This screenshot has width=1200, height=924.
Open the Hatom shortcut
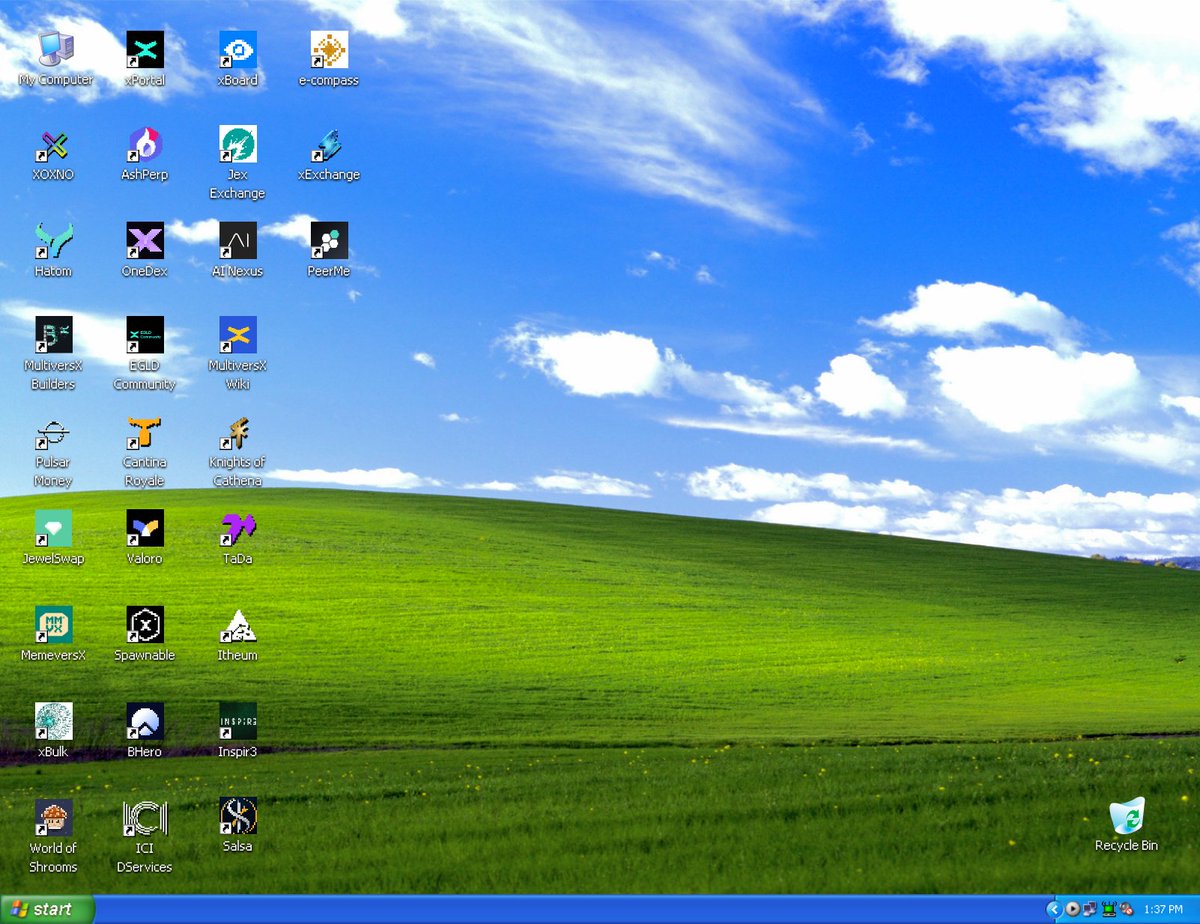click(x=52, y=241)
